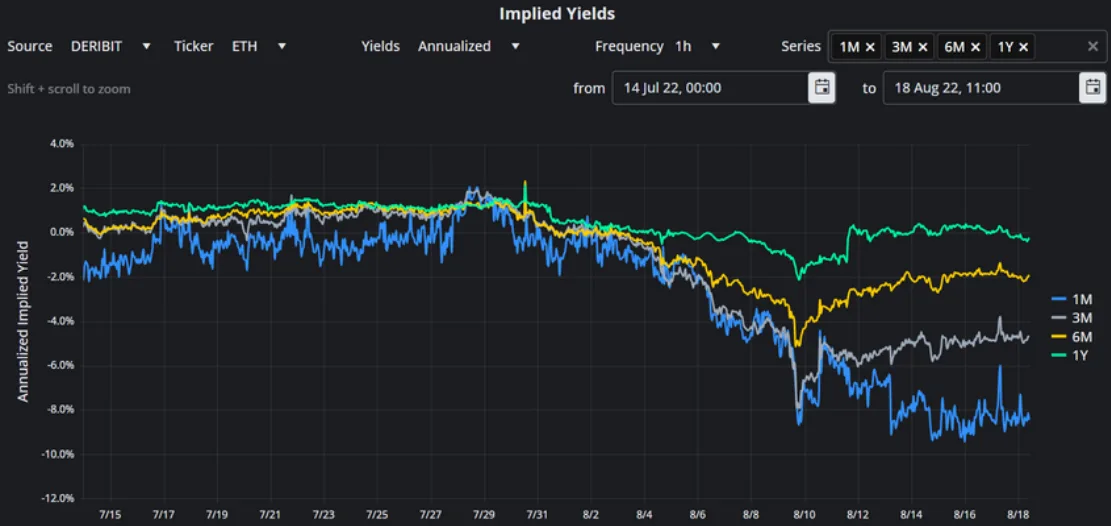Click the -12.0% y-axis label

(x=57, y=498)
